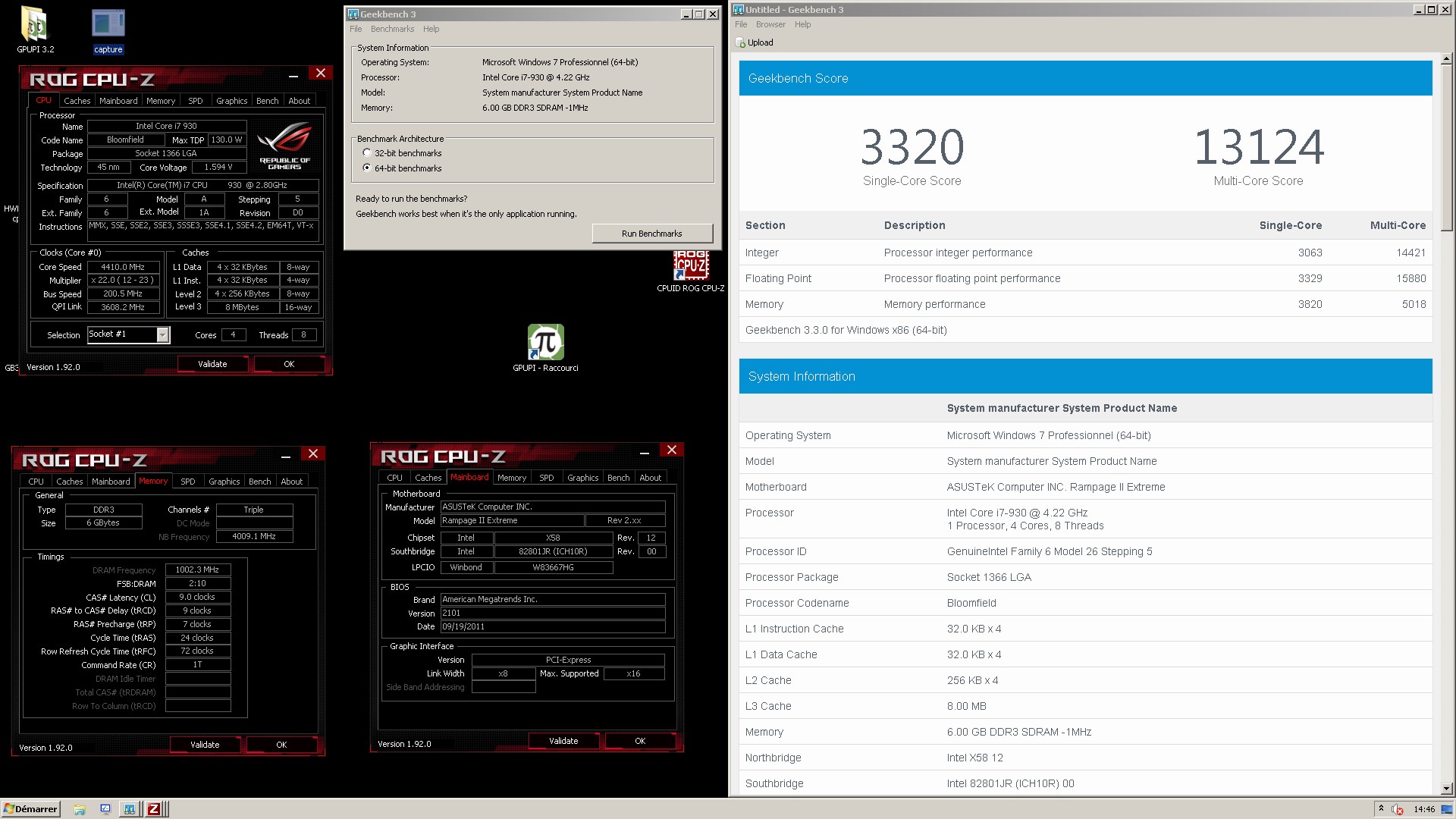Screen dimensions: 1456x819
Task: Show hidden tray icons with the chevron
Action: pos(1381,808)
